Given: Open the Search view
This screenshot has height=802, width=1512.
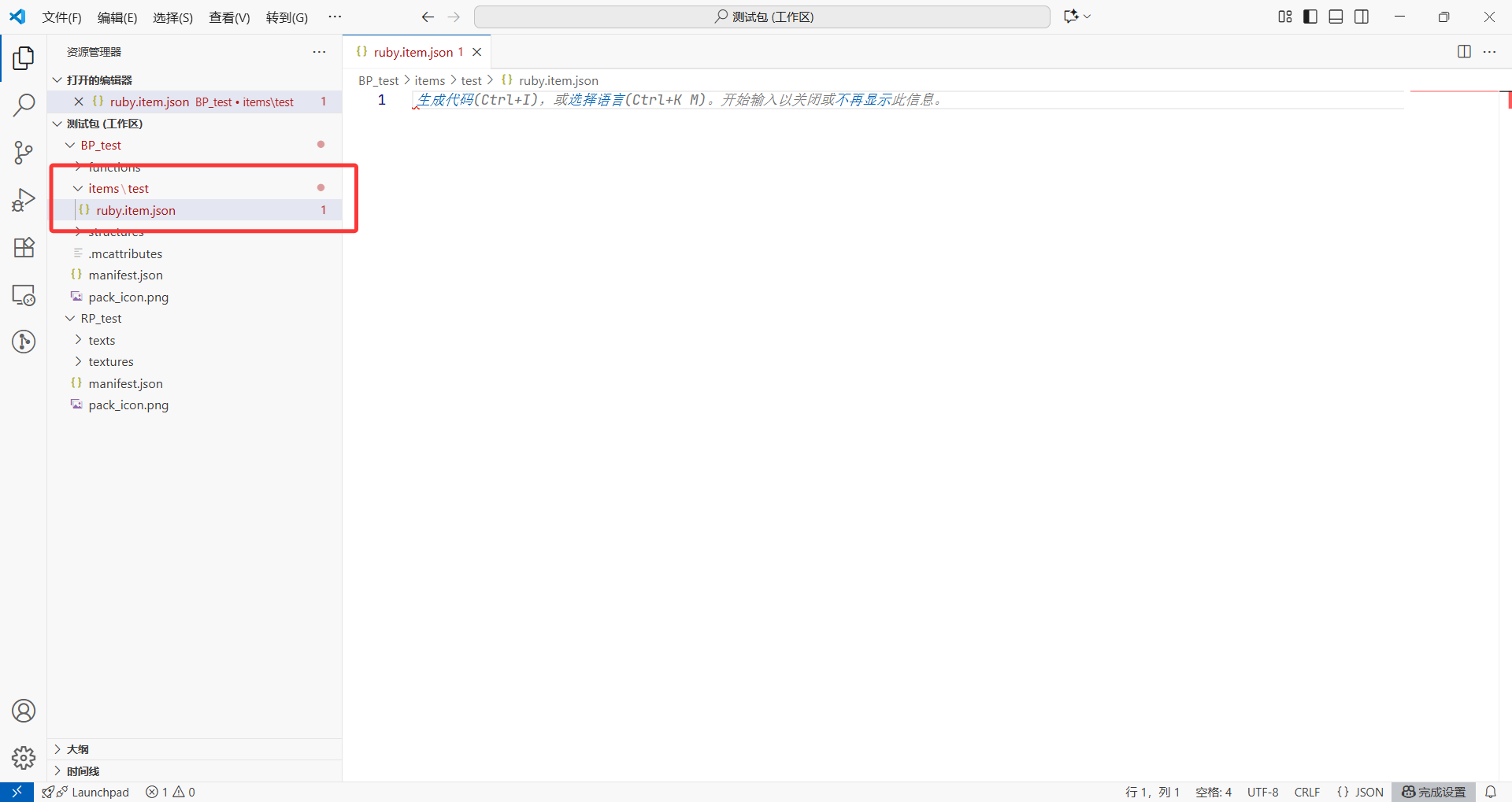Looking at the screenshot, I should click(x=24, y=105).
